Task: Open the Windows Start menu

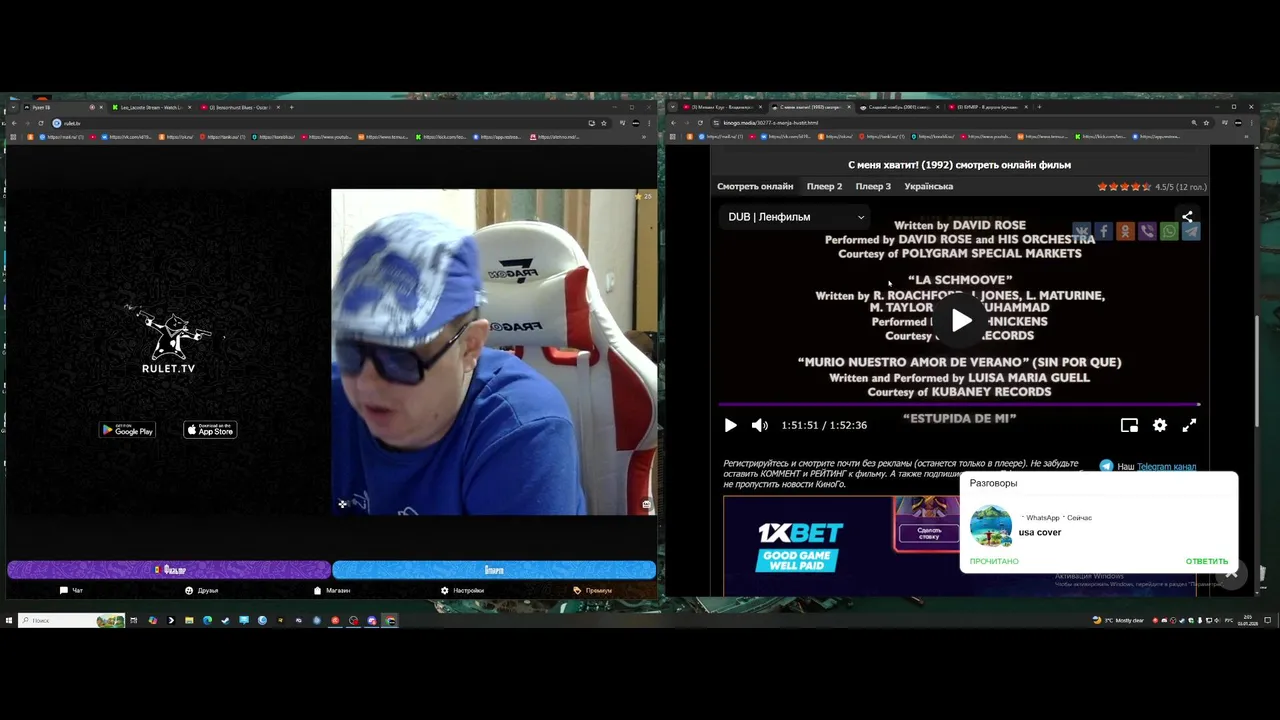Action: (9, 620)
